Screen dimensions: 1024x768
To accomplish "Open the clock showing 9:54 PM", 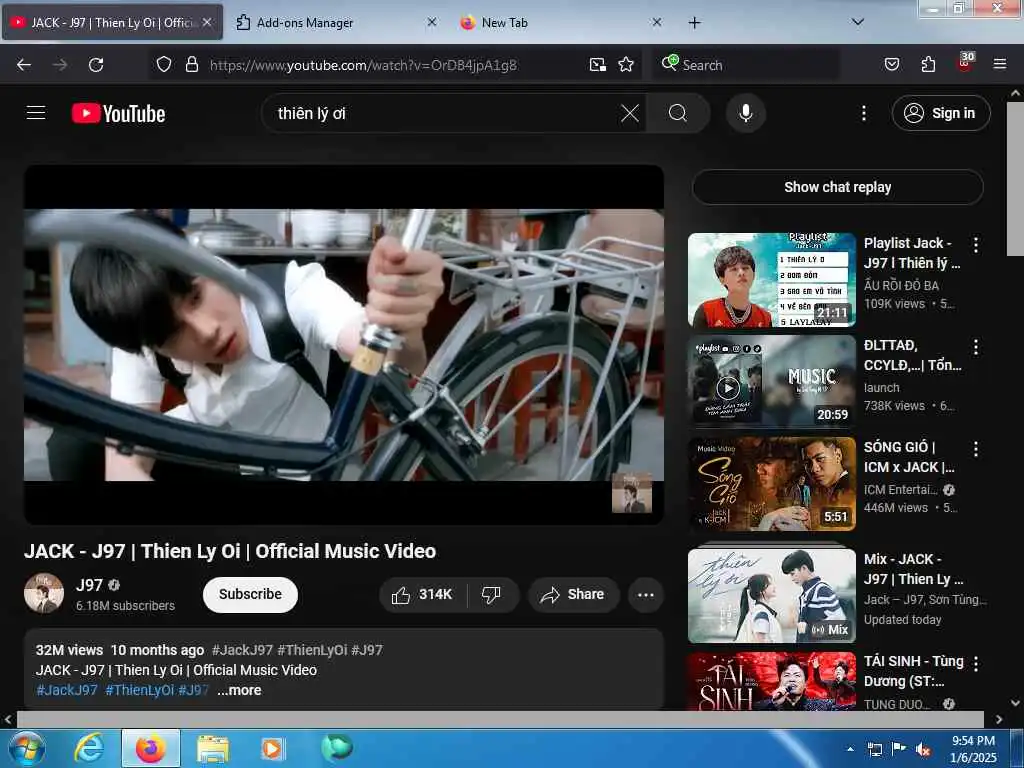I will click(x=973, y=749).
